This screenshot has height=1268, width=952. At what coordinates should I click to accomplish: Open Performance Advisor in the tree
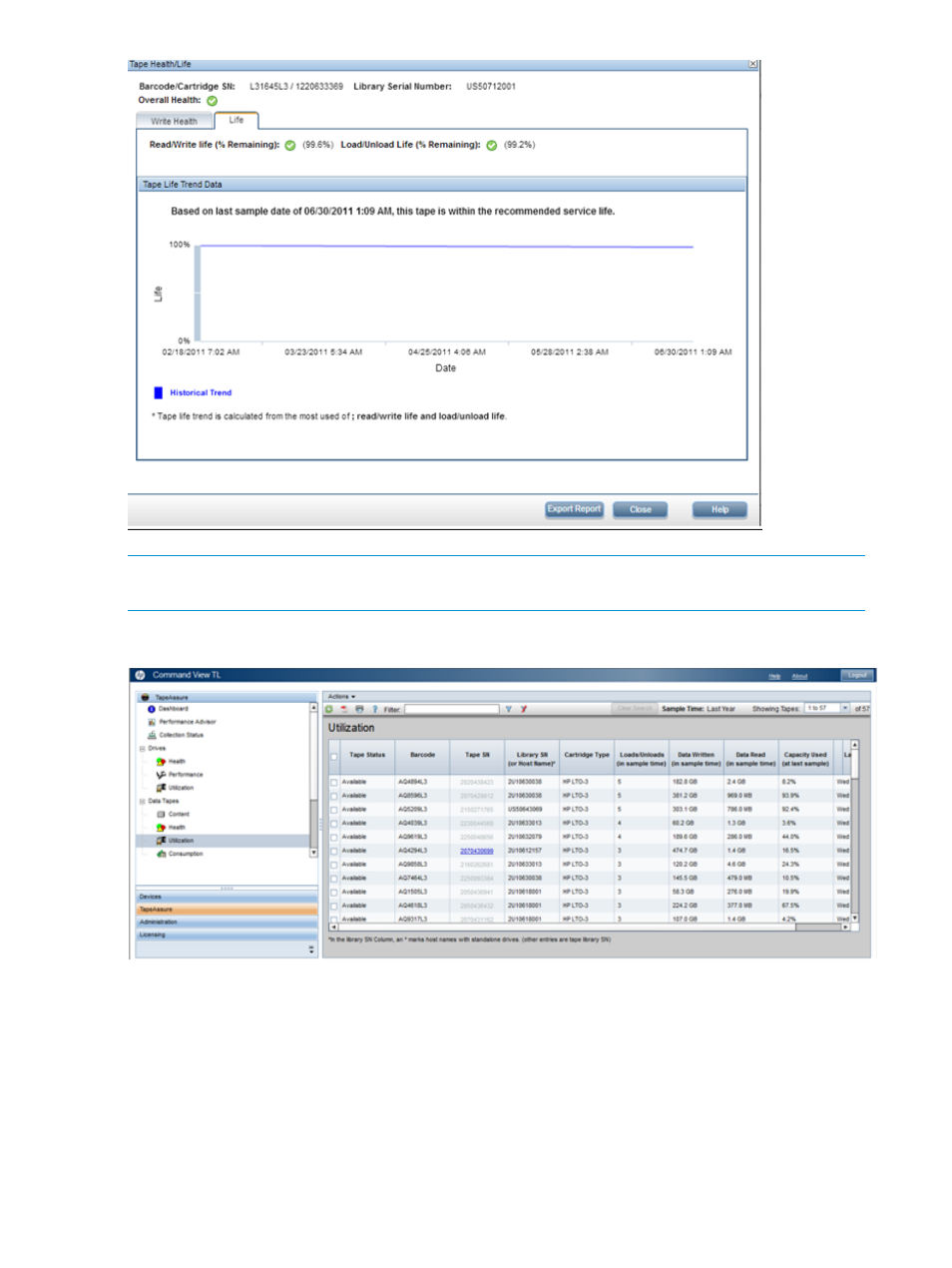coord(187,722)
